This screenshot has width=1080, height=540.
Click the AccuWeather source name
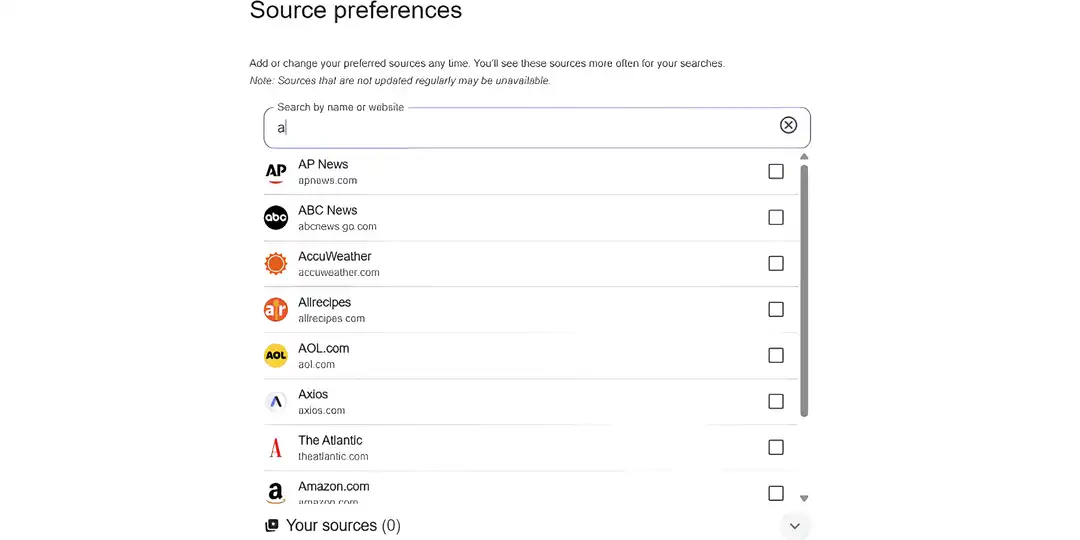pos(335,256)
